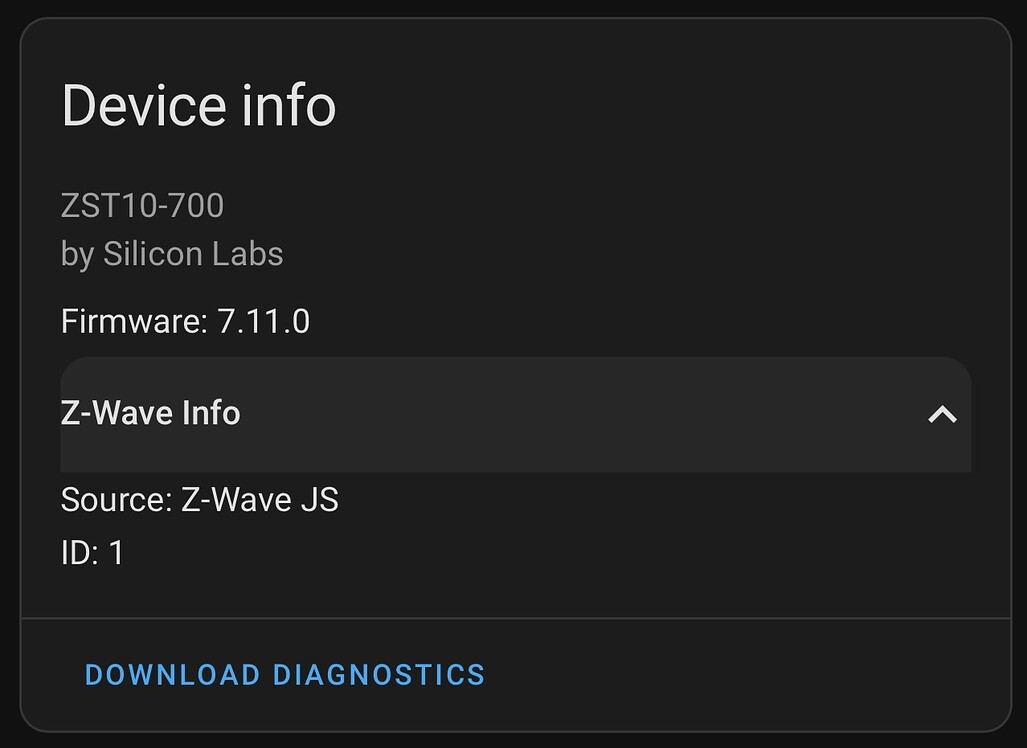Click the Firmware 7.11.0 text
The image size is (1027, 748).
point(185,321)
